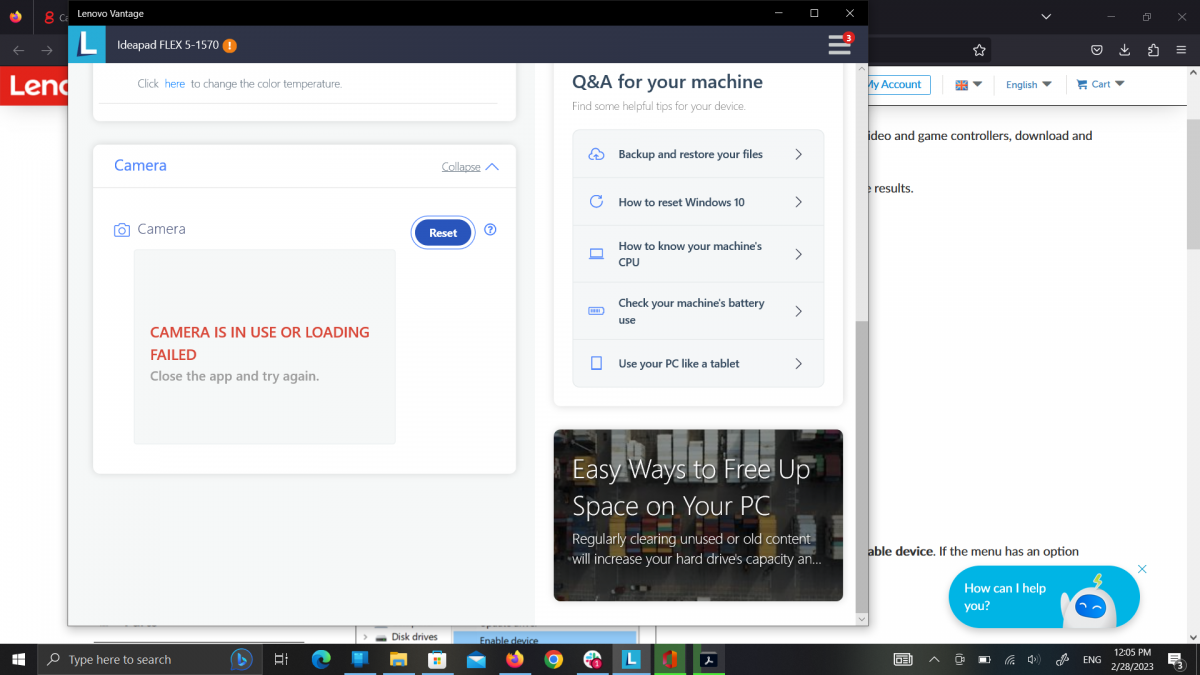Expand Check your machine's battery use
1200x675 pixels.
point(698,311)
